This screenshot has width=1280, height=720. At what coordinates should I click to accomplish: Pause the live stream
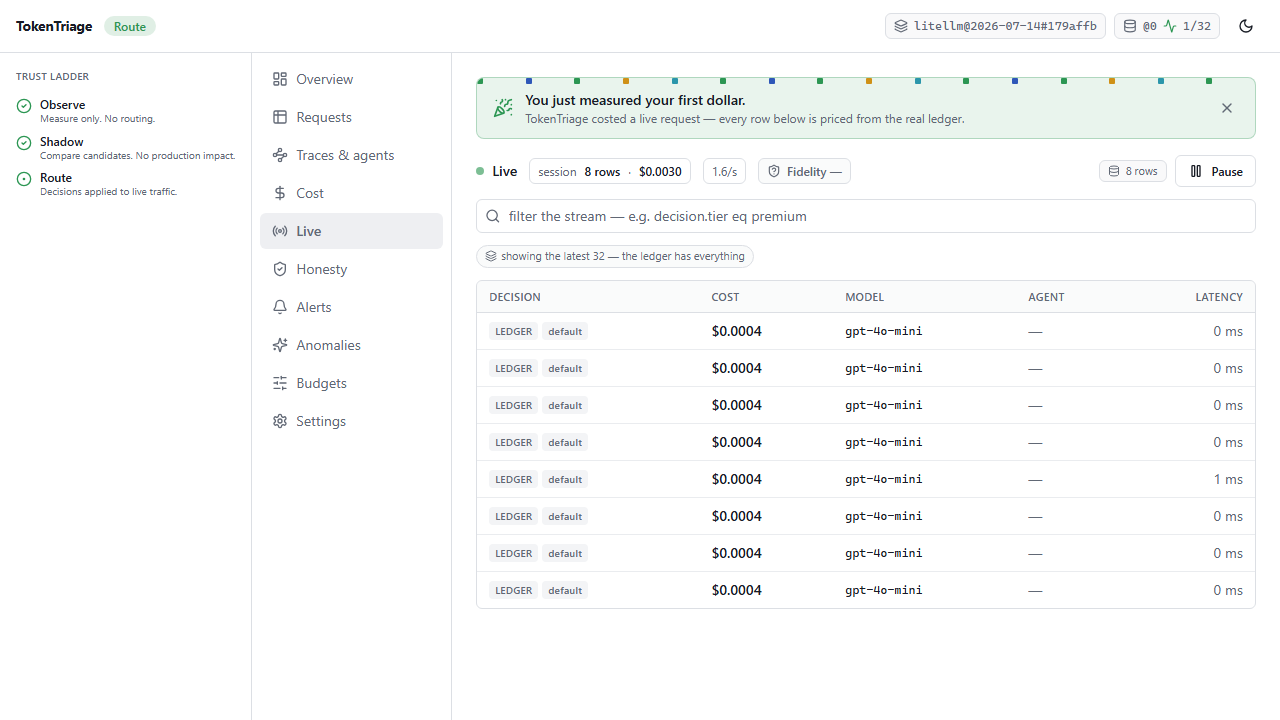point(1215,171)
